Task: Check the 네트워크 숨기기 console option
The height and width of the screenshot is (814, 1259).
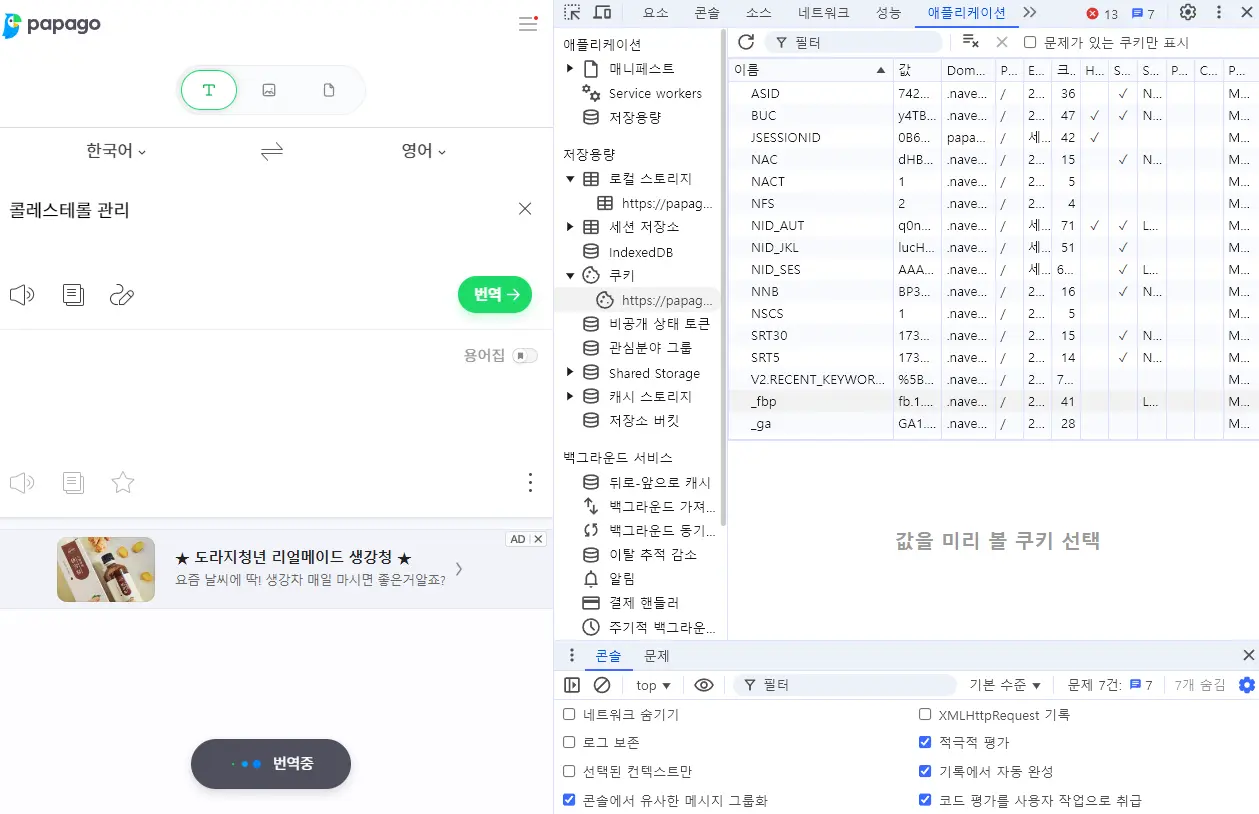Action: click(569, 714)
